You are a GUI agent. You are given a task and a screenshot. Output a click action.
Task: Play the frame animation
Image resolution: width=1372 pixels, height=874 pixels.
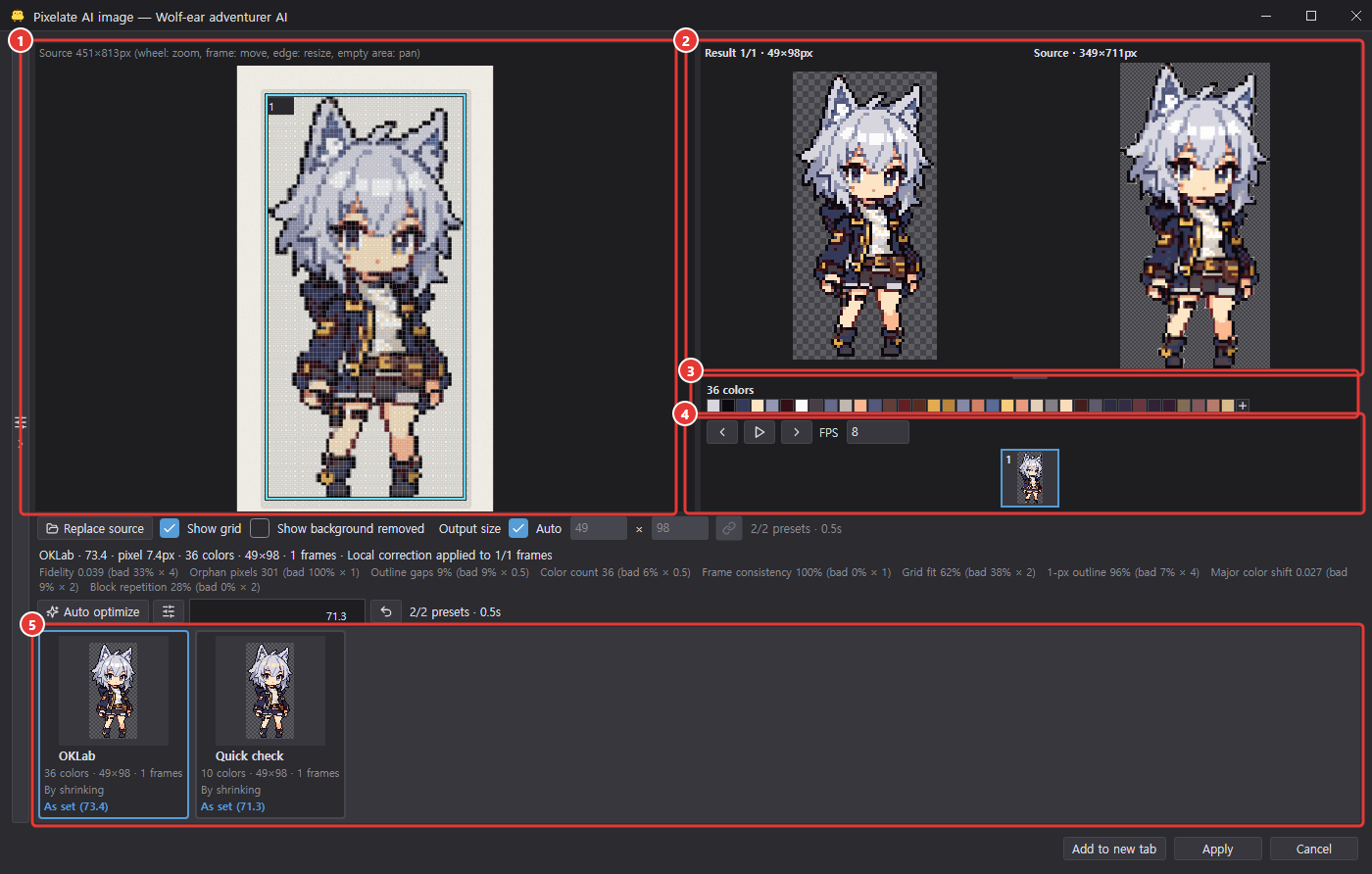759,432
